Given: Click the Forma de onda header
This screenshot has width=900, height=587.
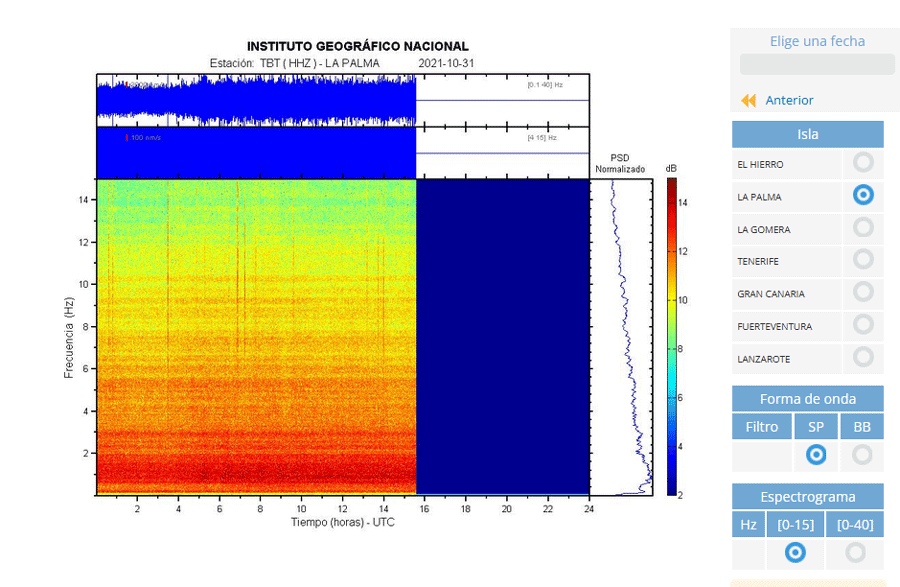Looking at the screenshot, I should click(808, 399).
